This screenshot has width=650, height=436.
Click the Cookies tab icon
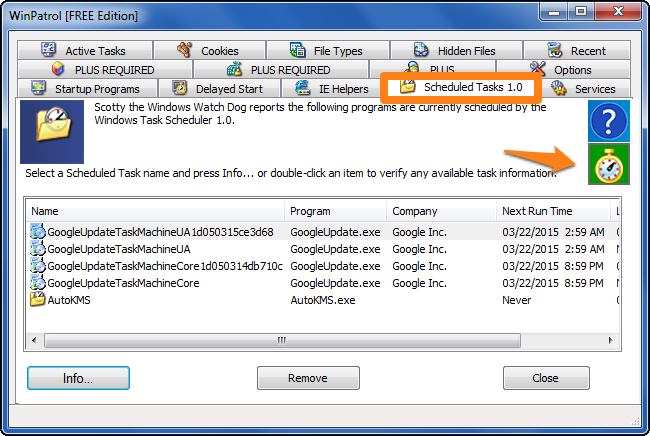(x=185, y=50)
